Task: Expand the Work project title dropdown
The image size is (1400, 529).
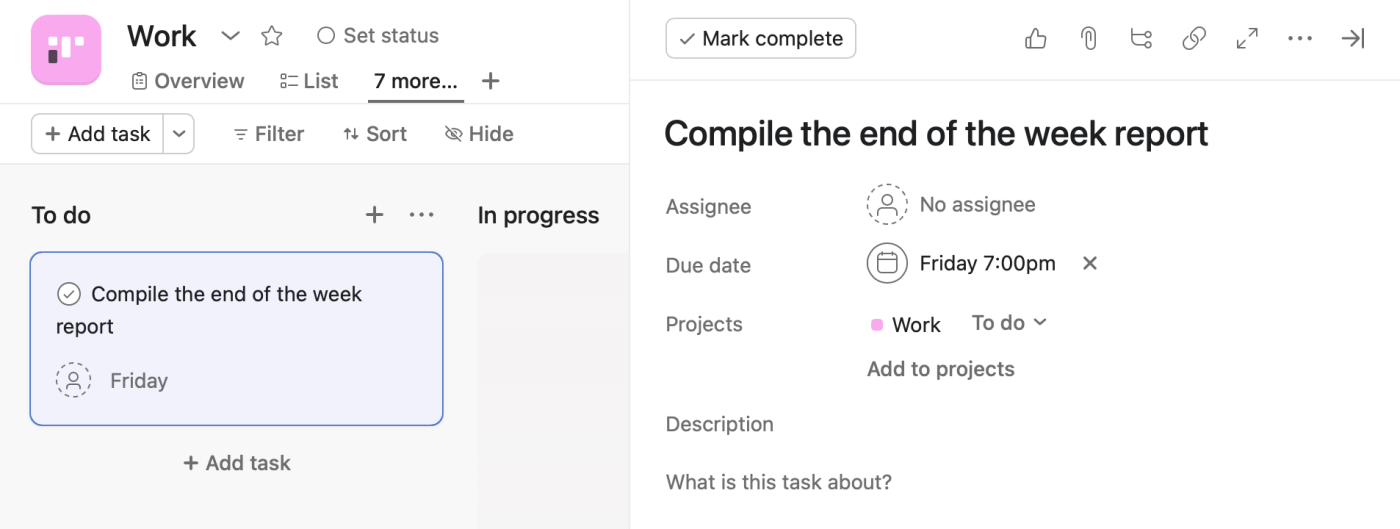Action: (231, 36)
